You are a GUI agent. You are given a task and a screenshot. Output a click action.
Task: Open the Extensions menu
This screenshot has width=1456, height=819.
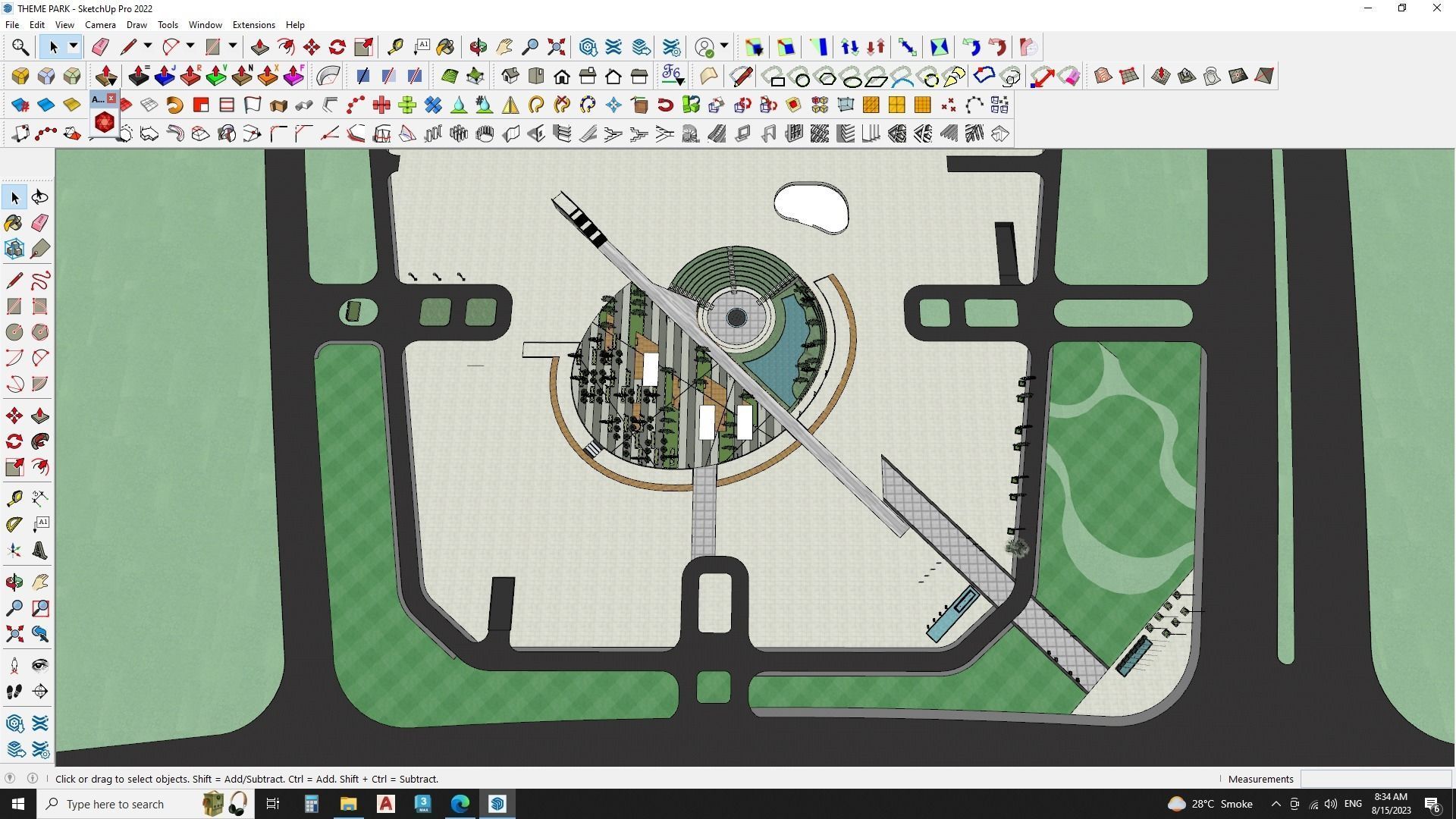253,25
